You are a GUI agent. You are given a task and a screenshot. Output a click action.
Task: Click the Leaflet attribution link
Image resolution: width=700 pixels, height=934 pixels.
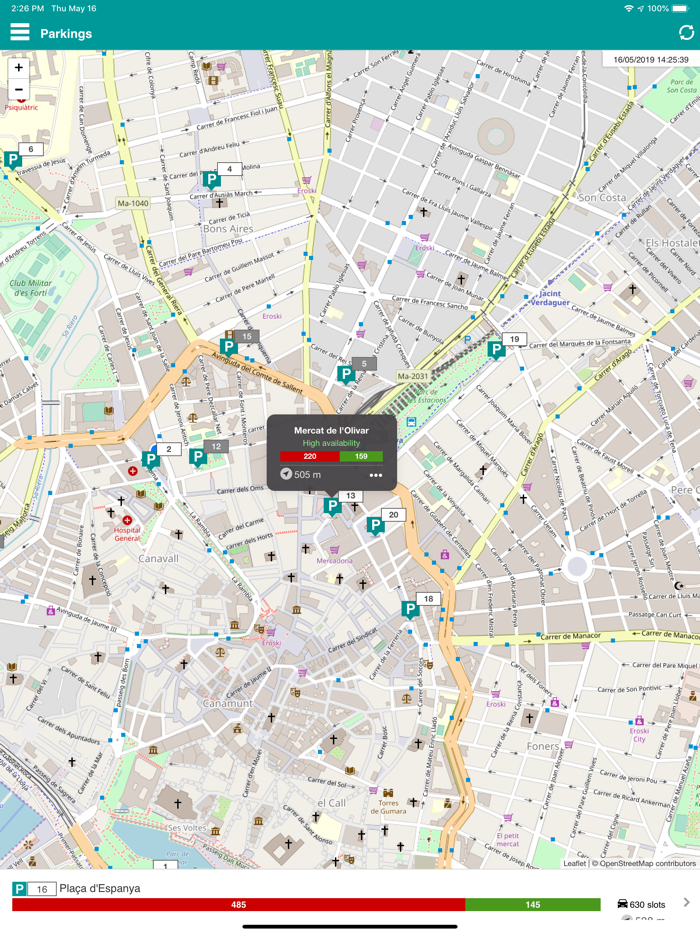(575, 863)
